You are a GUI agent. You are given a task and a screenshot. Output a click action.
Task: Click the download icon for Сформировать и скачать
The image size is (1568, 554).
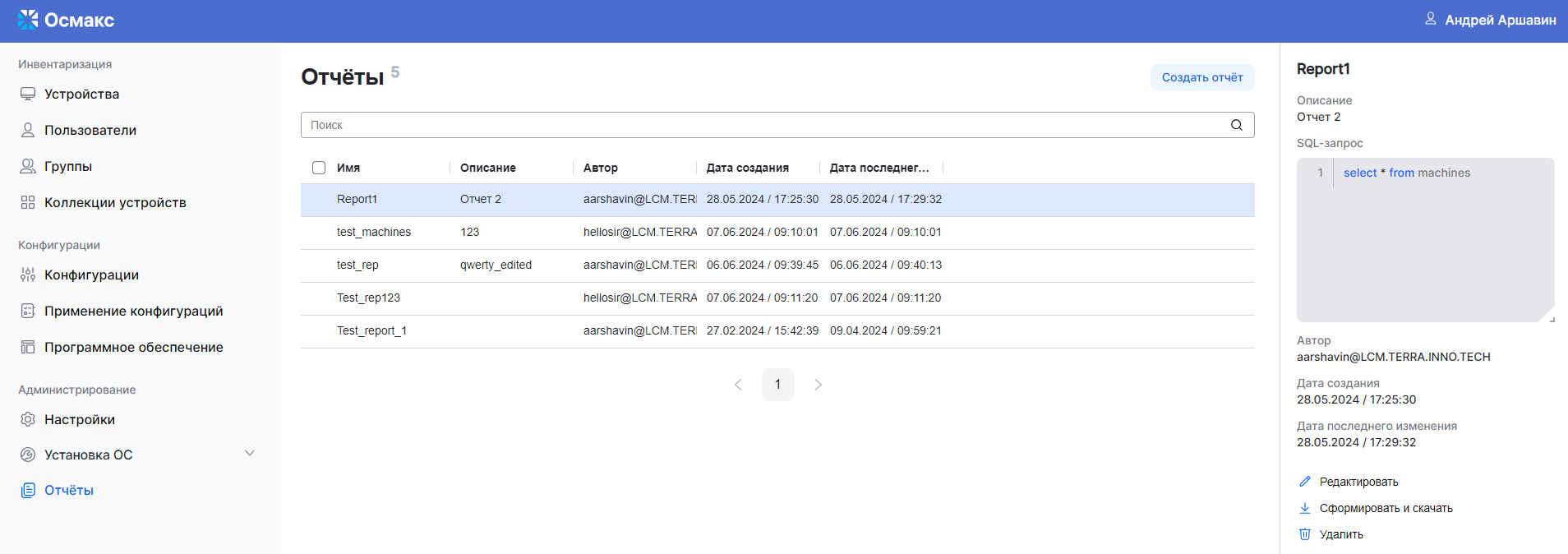tap(1304, 508)
